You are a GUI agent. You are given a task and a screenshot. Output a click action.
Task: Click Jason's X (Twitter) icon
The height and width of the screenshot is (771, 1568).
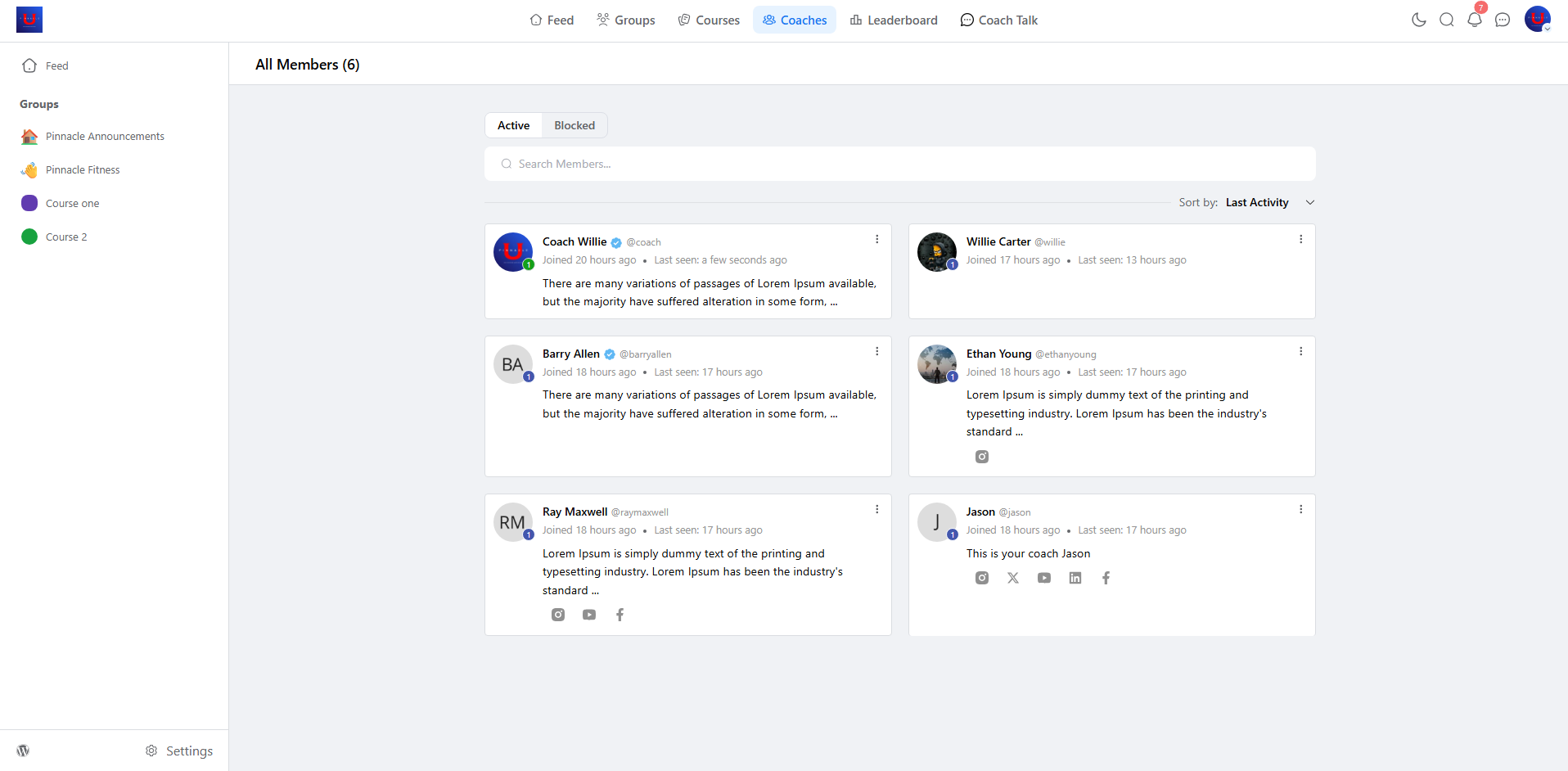click(1012, 578)
